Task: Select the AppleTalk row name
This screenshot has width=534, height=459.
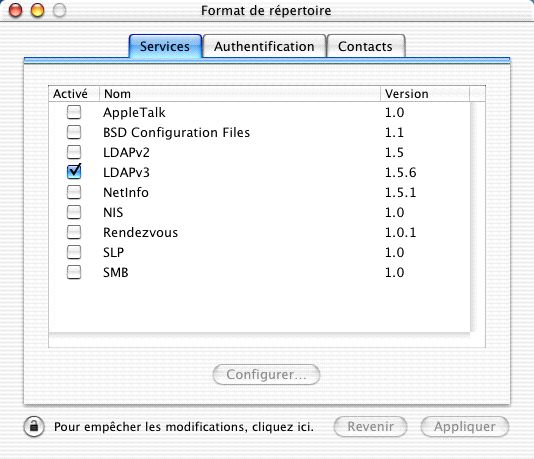Action: pos(134,112)
